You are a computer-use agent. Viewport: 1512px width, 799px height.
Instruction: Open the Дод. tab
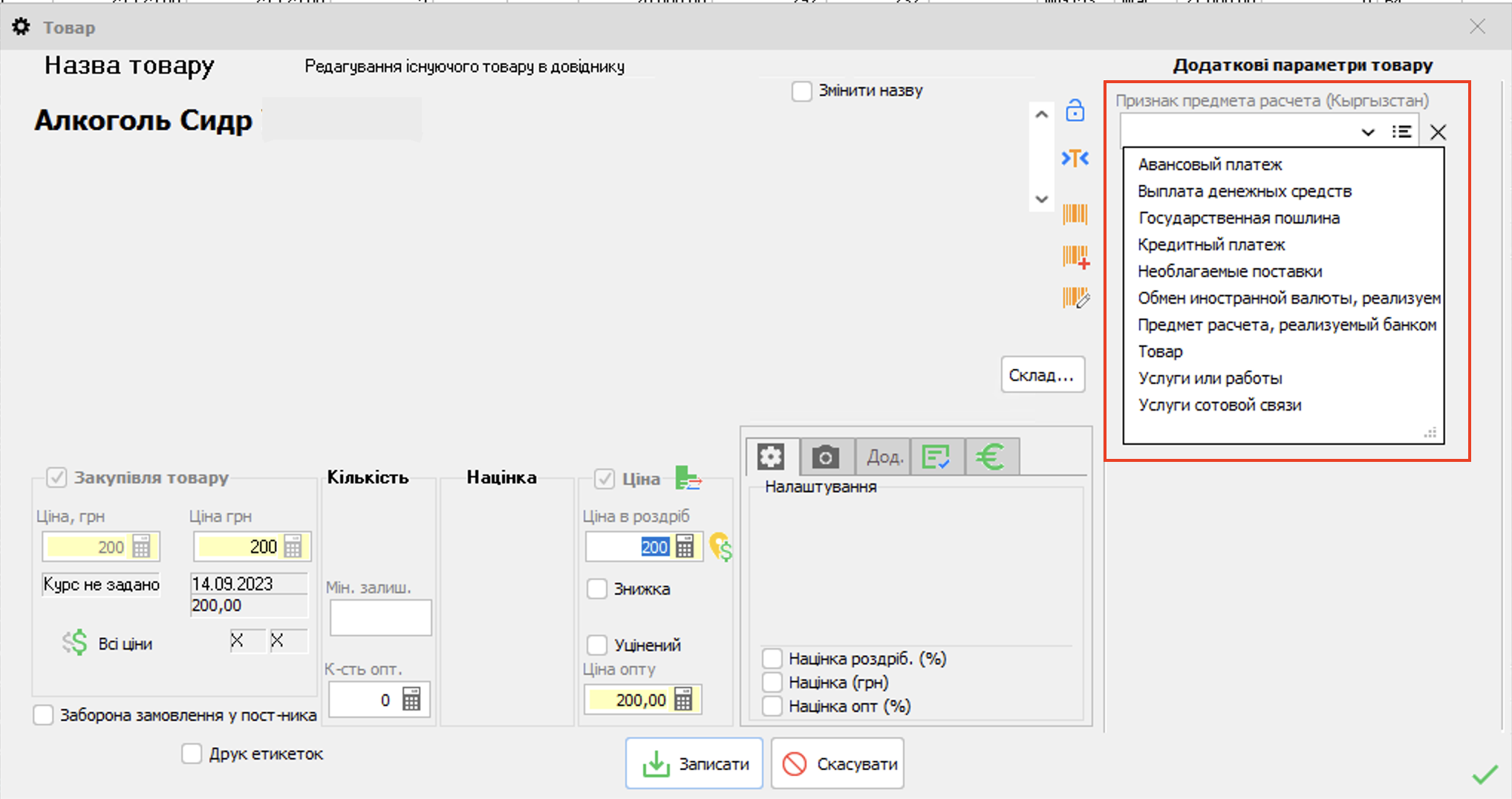pos(884,457)
